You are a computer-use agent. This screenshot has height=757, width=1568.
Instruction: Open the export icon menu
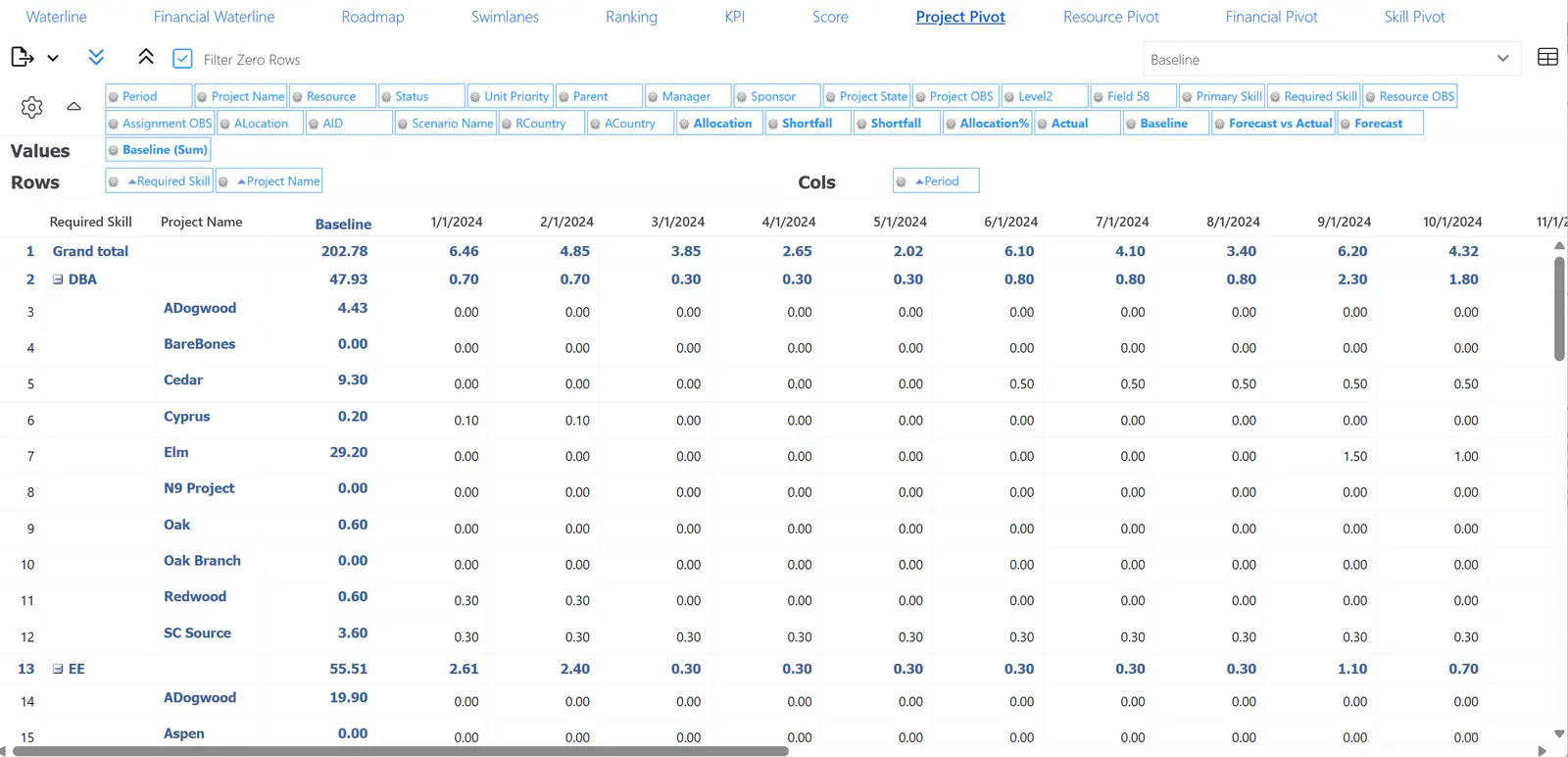(23, 57)
